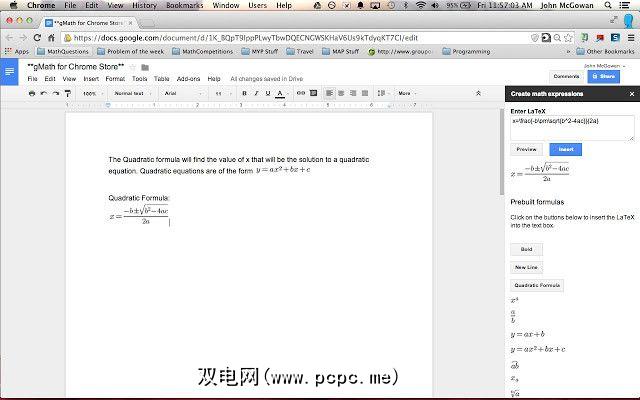
Task: Collapse the menus with the double-chevron
Action: point(478,93)
